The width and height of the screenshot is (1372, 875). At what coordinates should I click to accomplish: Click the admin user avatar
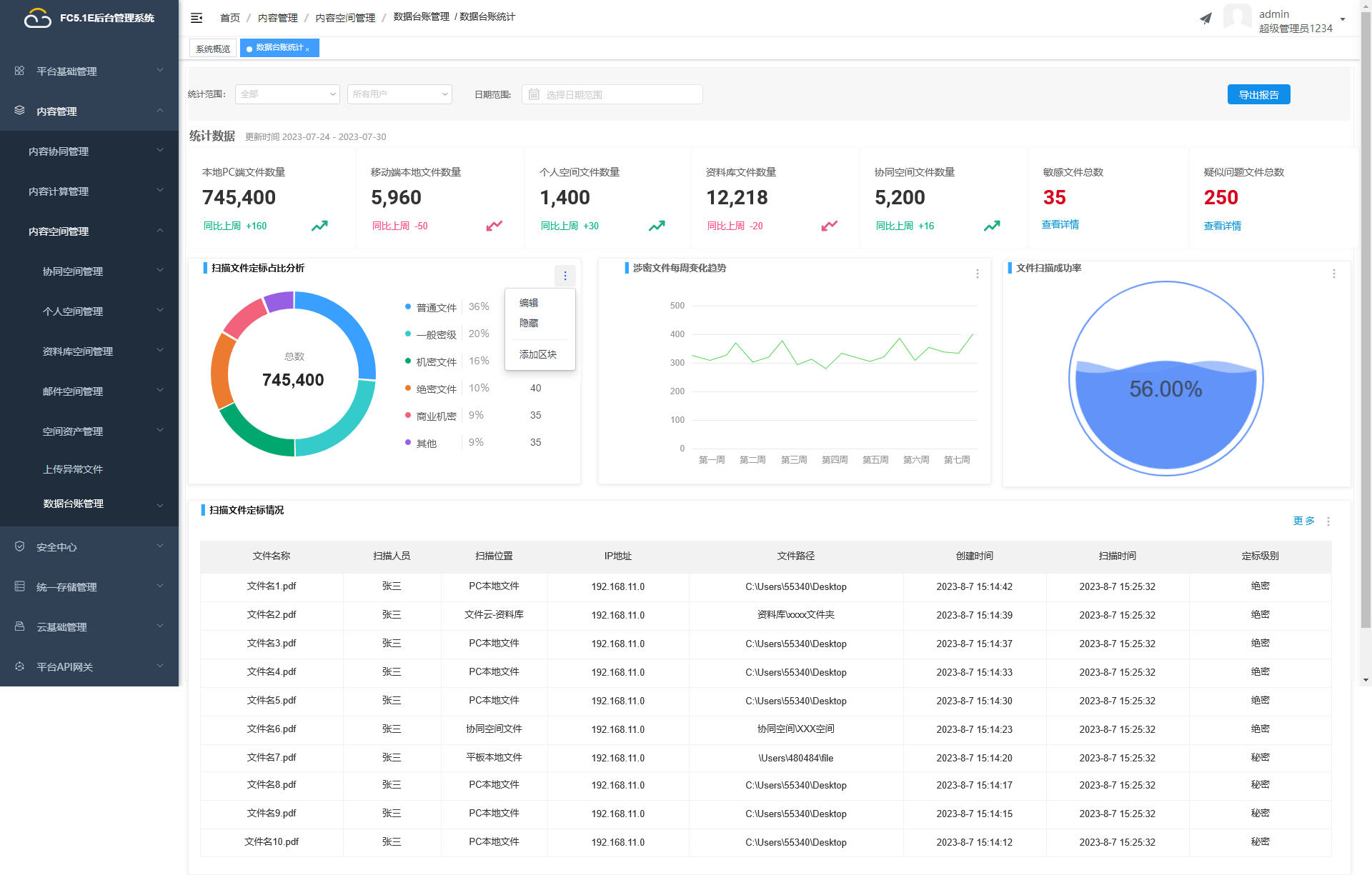[1237, 17]
